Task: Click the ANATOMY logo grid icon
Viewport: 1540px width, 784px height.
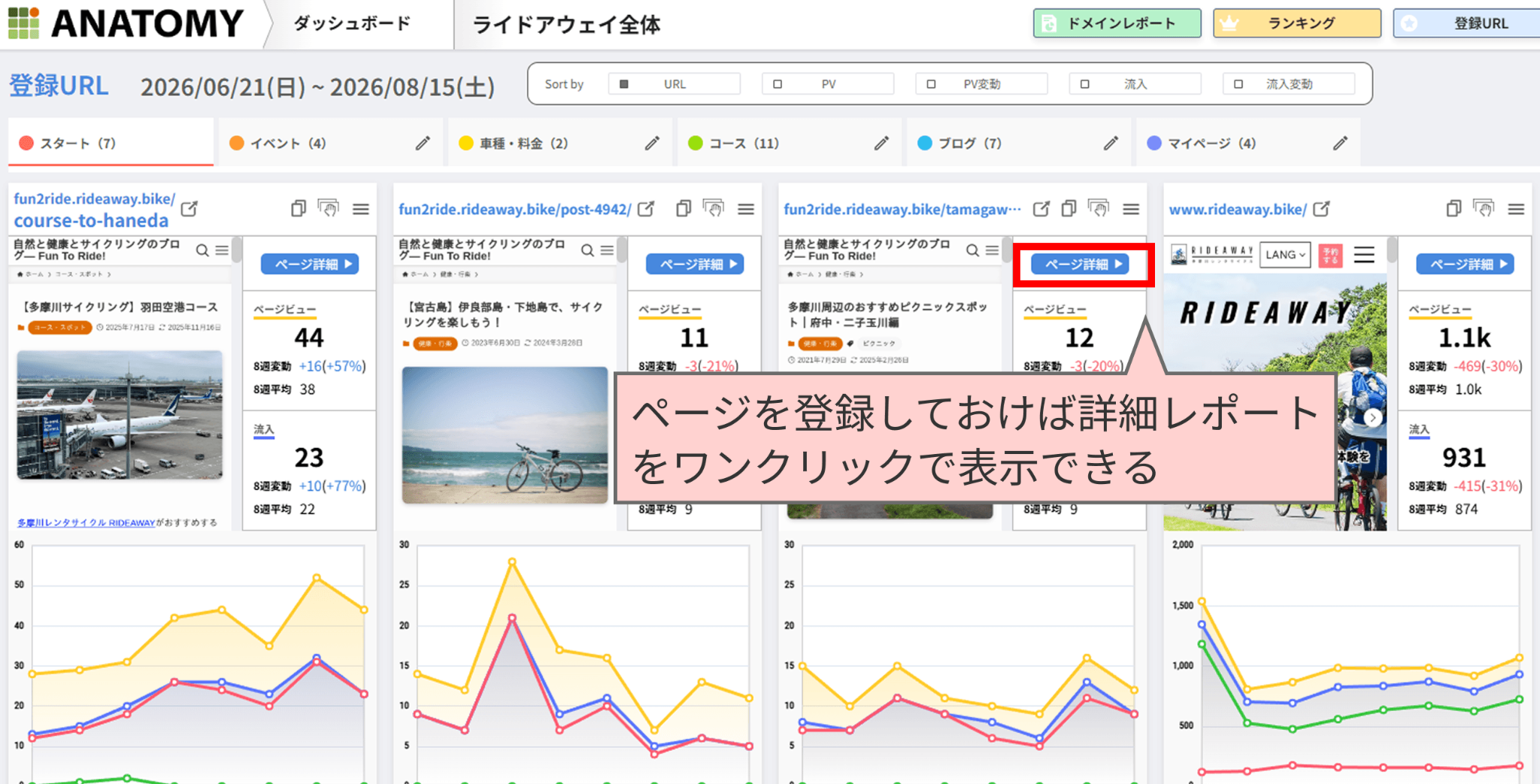Action: click(x=23, y=23)
